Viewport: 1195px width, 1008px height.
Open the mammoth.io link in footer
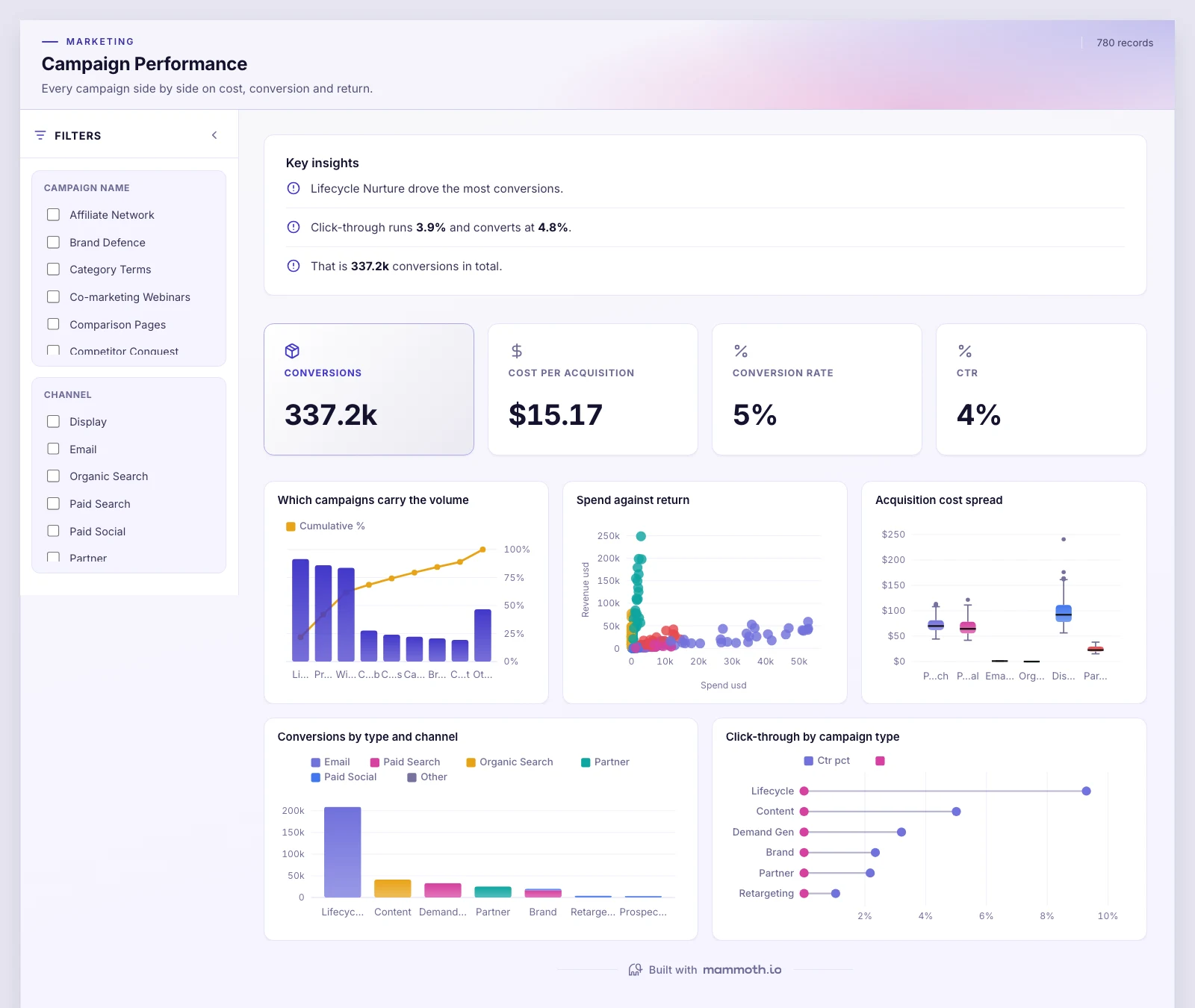pyautogui.click(x=742, y=969)
